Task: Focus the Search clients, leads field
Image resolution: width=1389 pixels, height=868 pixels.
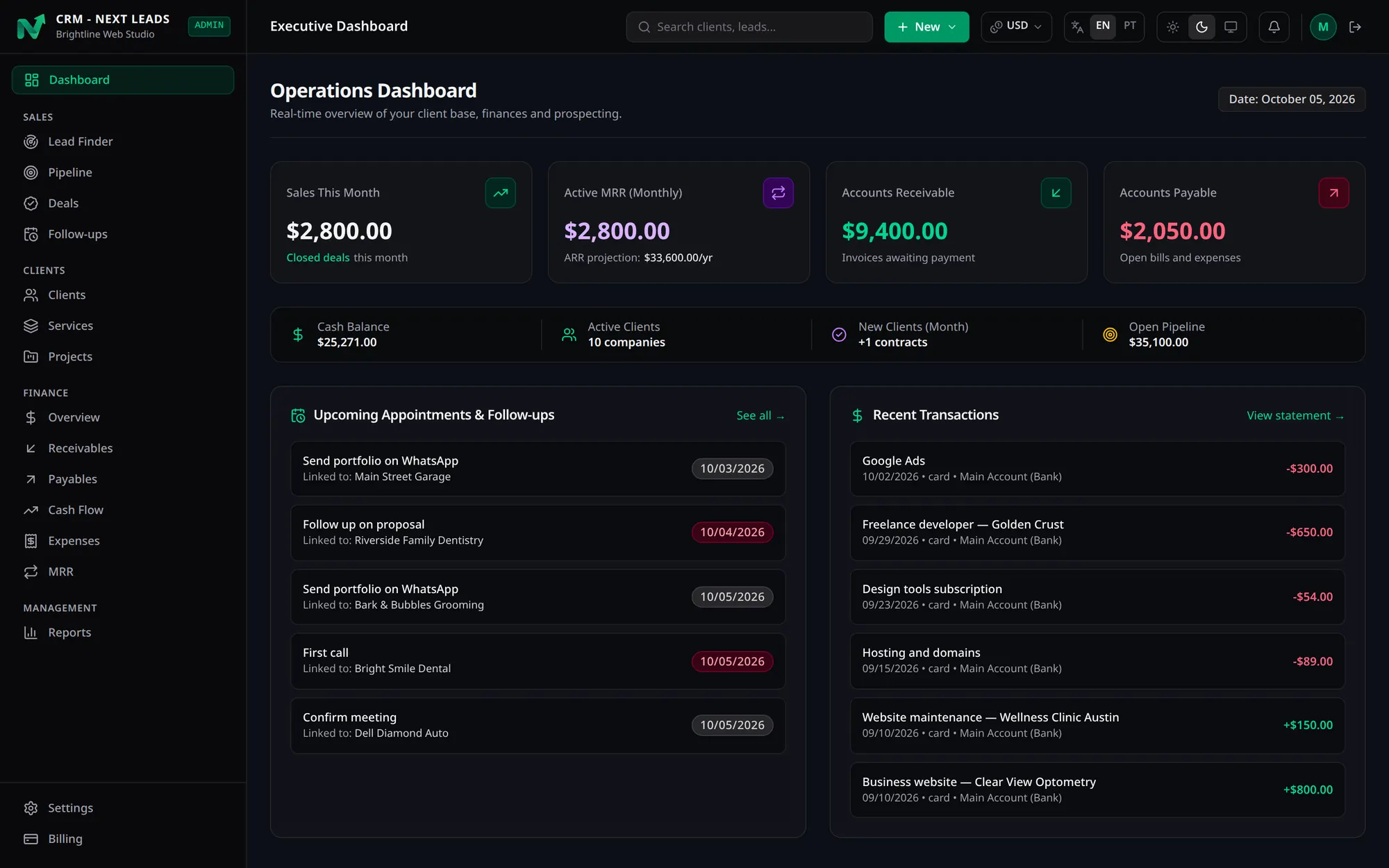Action: point(749,27)
